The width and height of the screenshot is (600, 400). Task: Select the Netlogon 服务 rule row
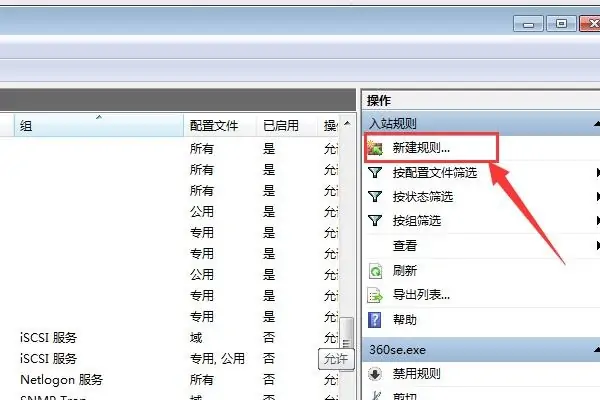(170, 380)
